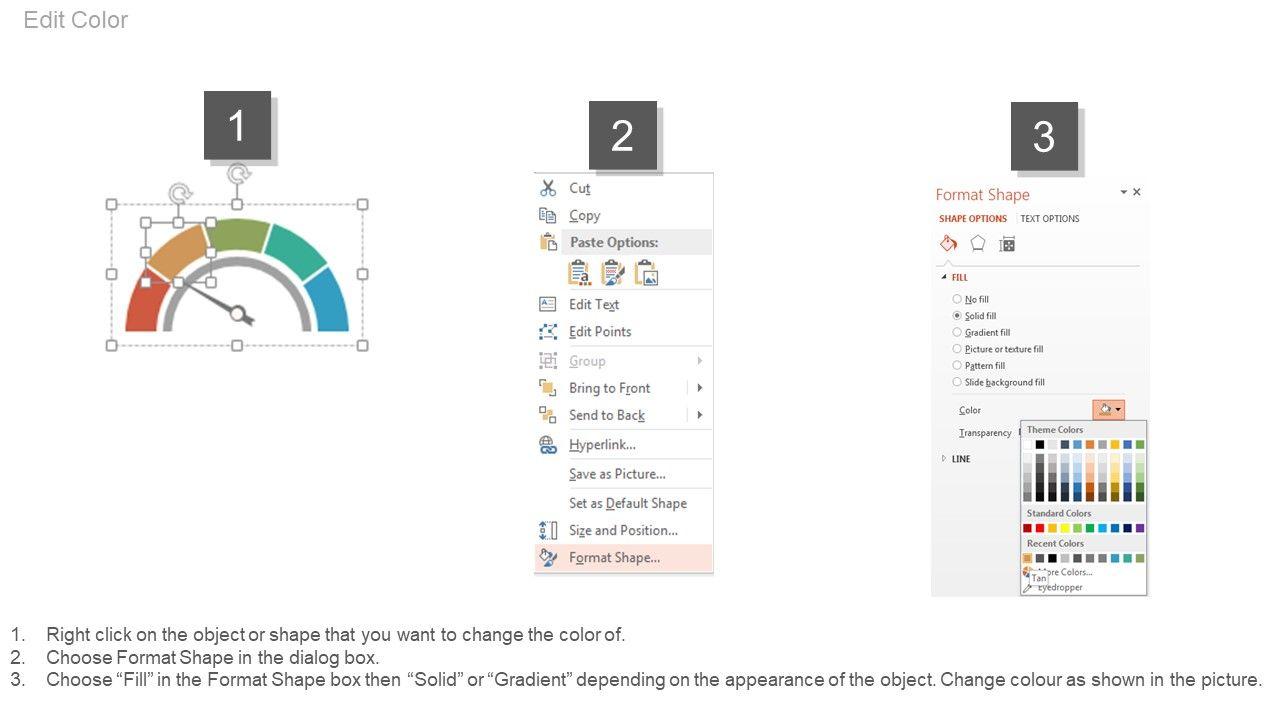Select the No fill radio button
1280x720 pixels.
957,299
